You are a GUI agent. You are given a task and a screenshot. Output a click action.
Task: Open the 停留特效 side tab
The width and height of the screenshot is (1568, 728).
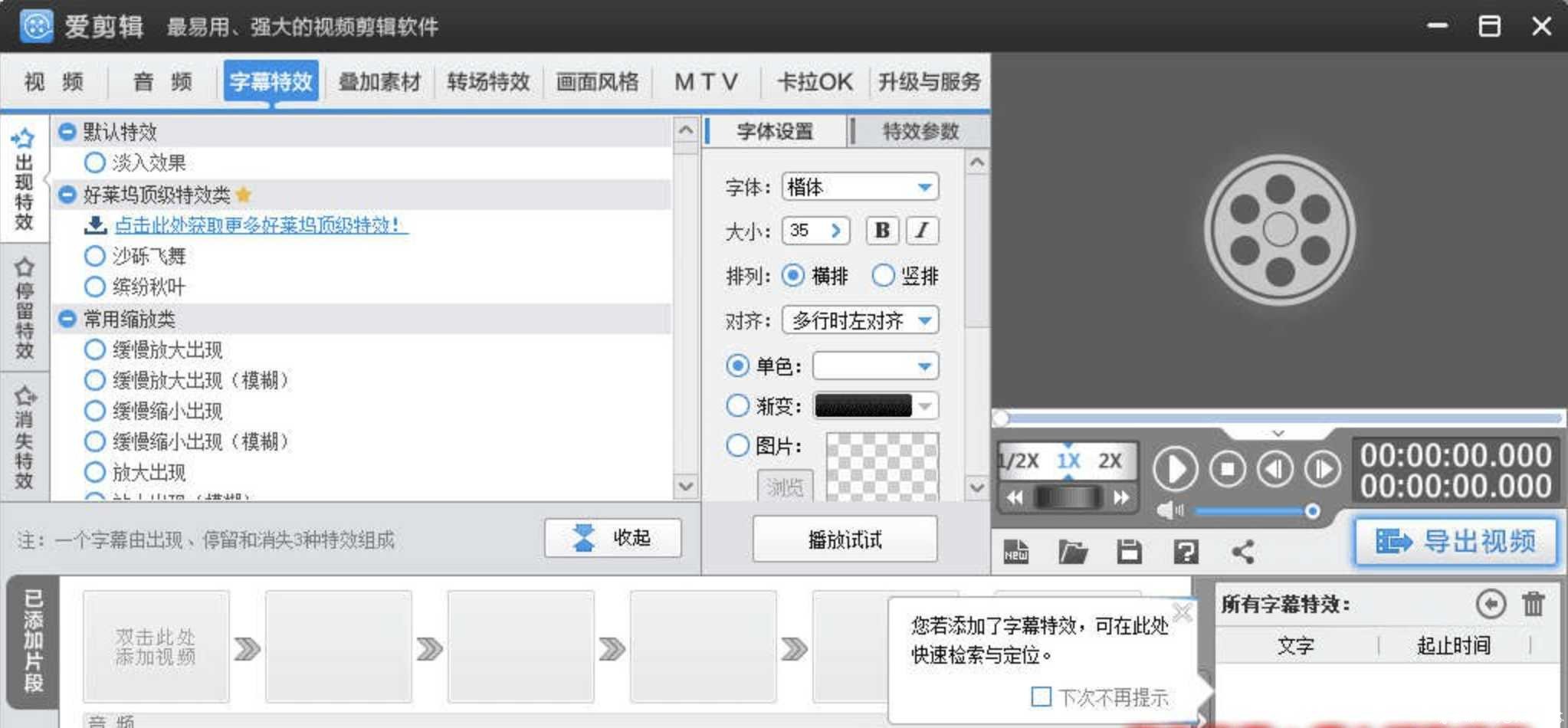[x=25, y=309]
